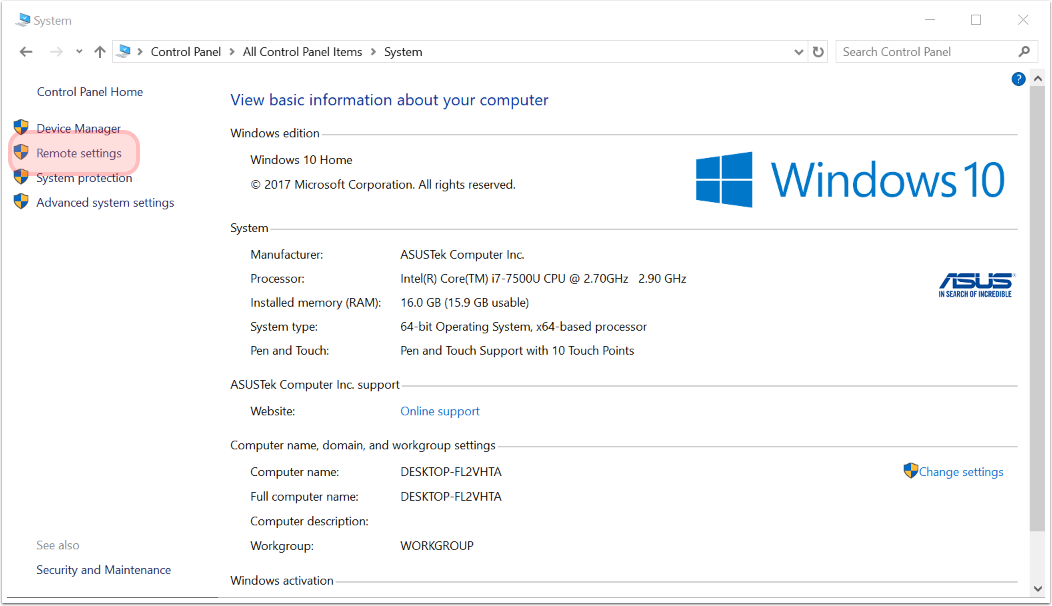Go back with the back arrow
Screen dimensions: 1052x606
pyautogui.click(x=26, y=52)
